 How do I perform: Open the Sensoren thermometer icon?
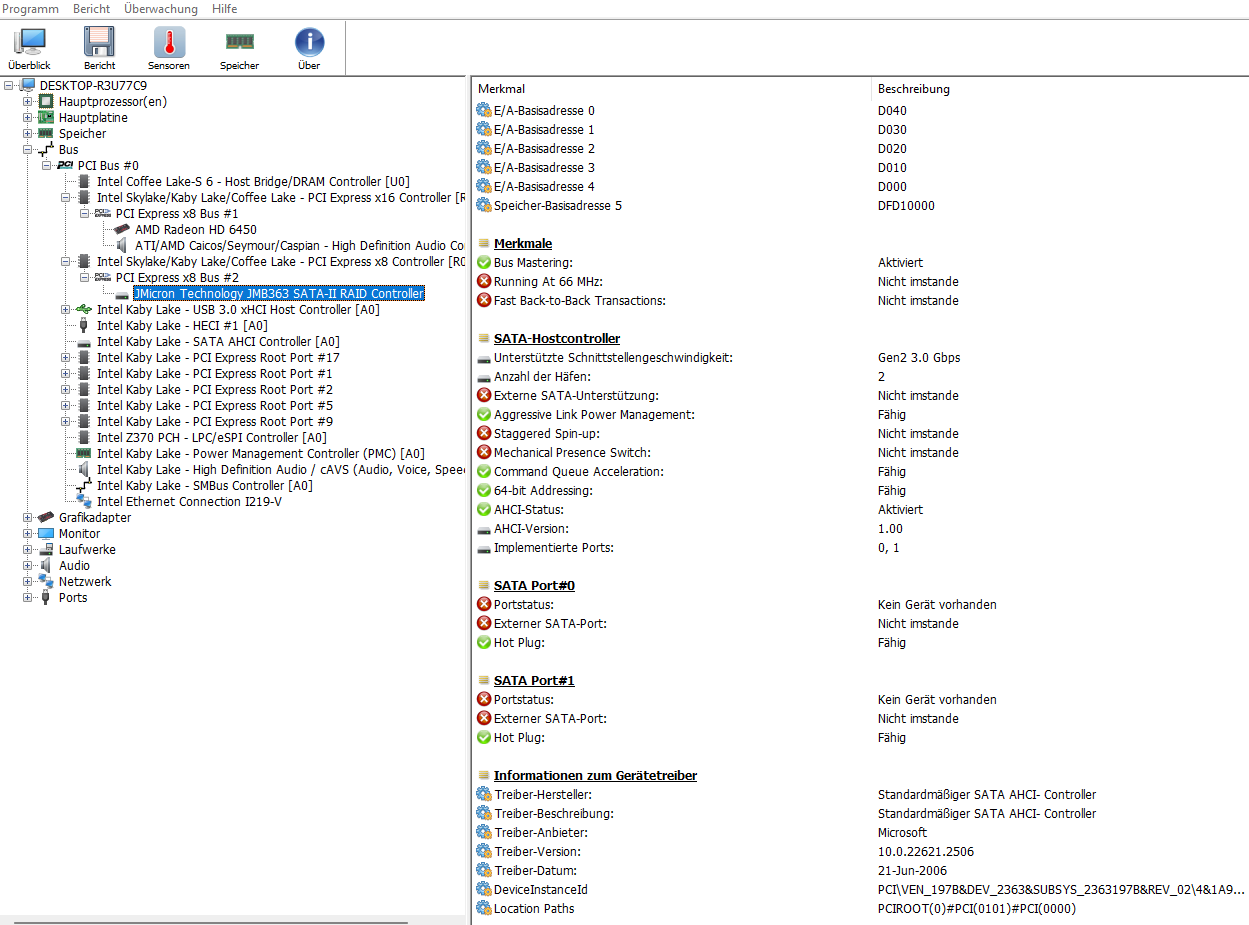169,41
